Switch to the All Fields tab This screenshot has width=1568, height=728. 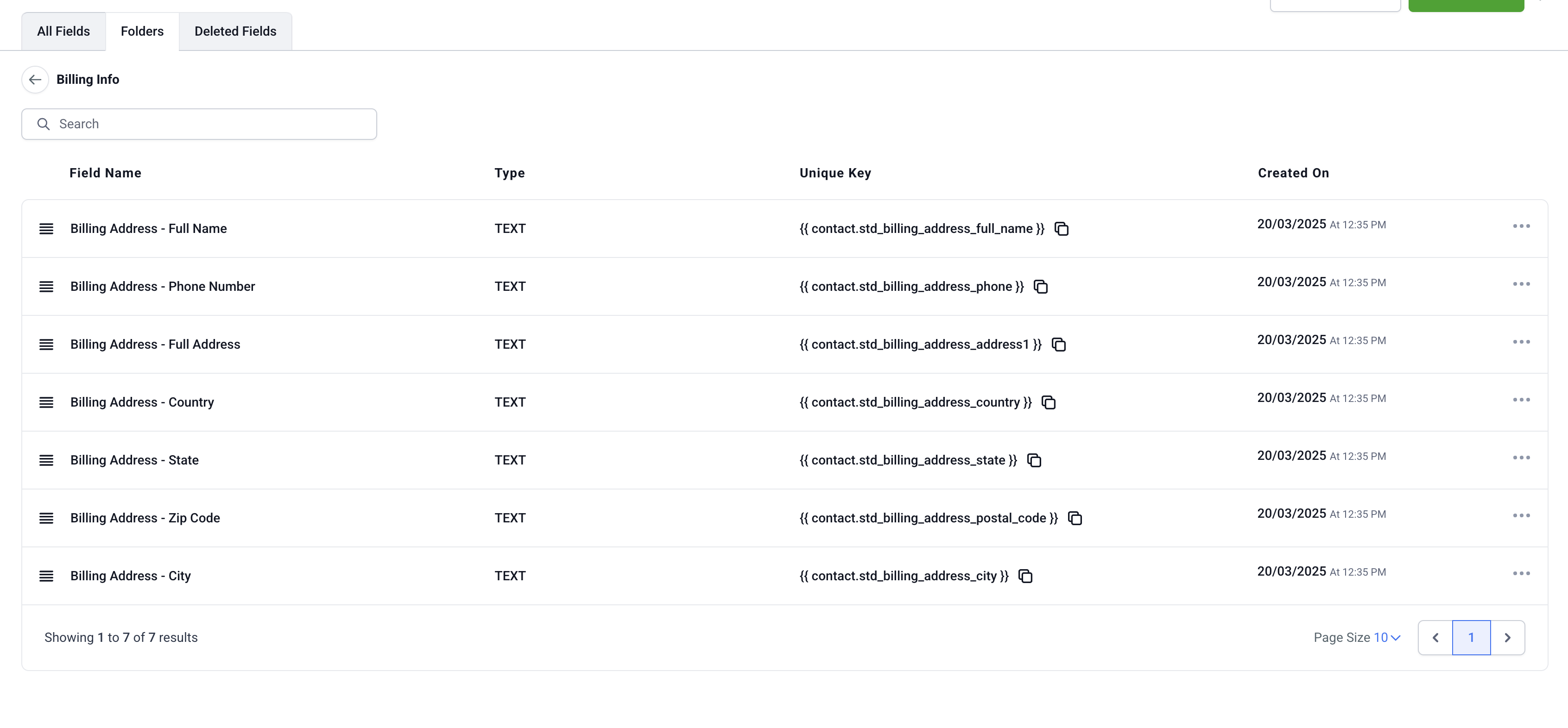pyautogui.click(x=63, y=31)
